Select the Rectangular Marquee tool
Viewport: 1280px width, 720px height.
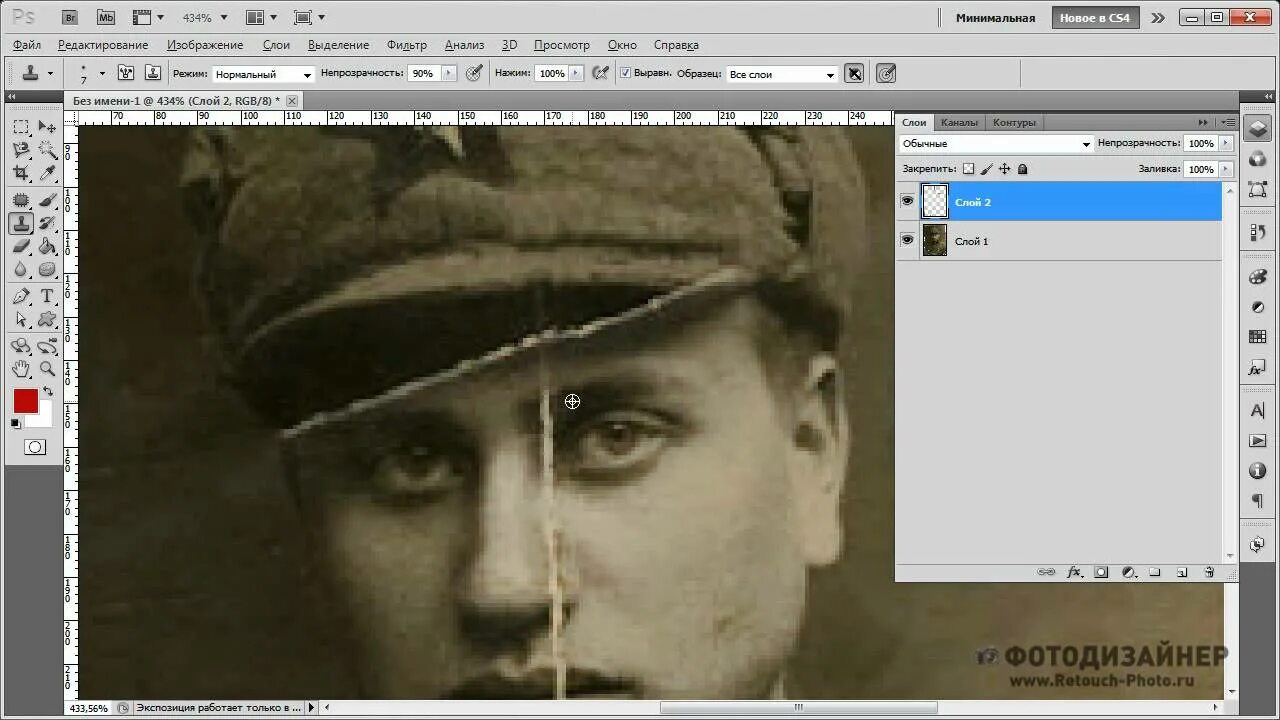[21, 127]
